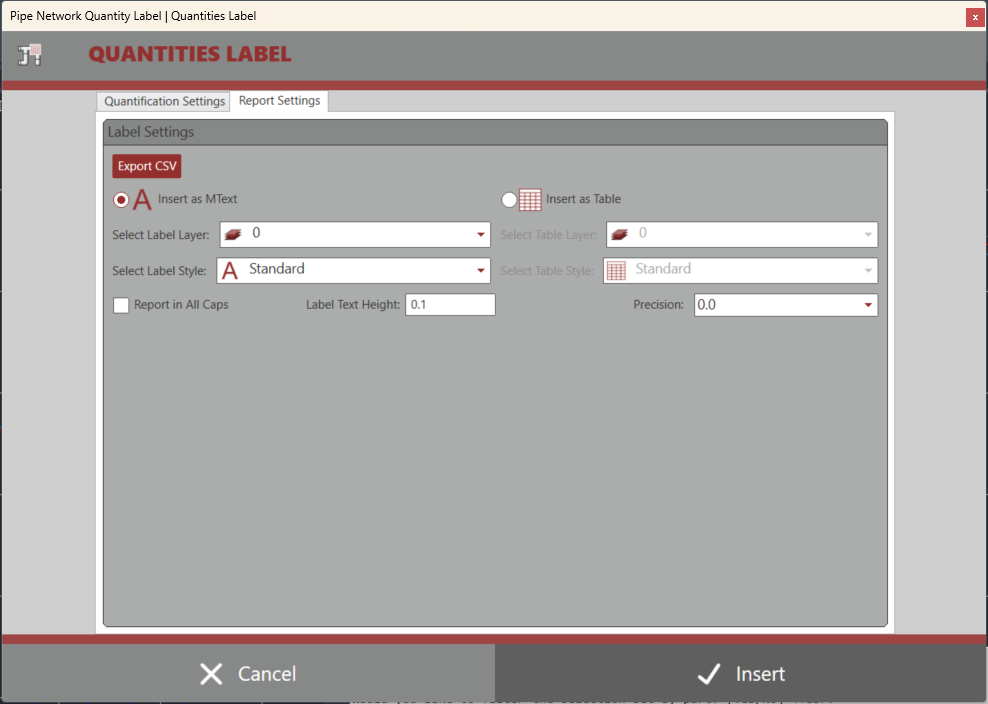Click the Insert as Table label text
The width and height of the screenshot is (988, 704).
coord(583,199)
